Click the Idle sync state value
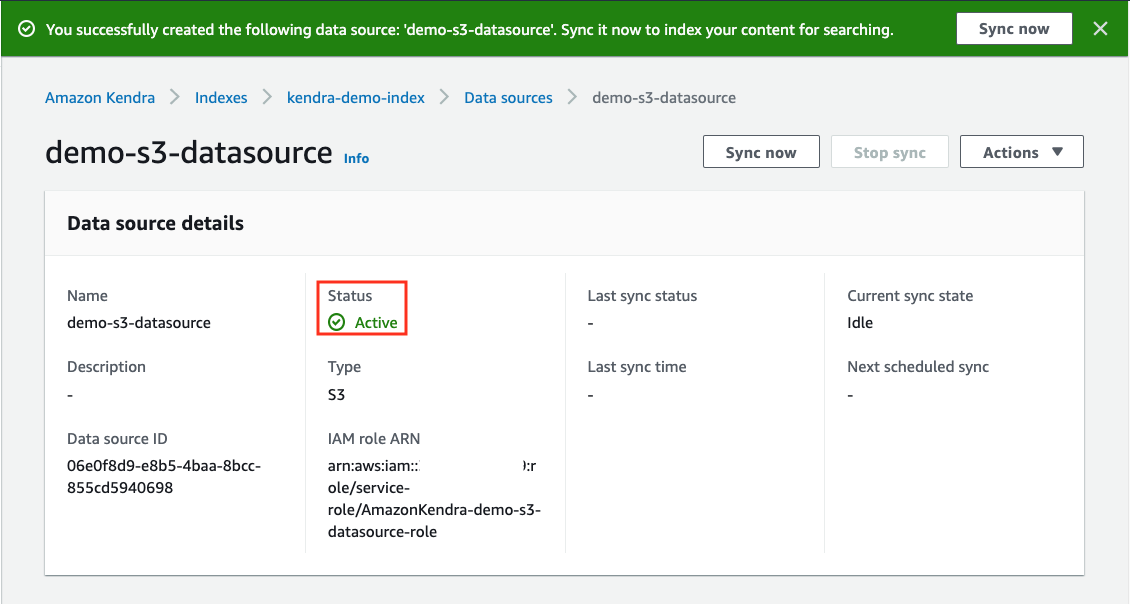This screenshot has width=1130, height=604. point(860,323)
